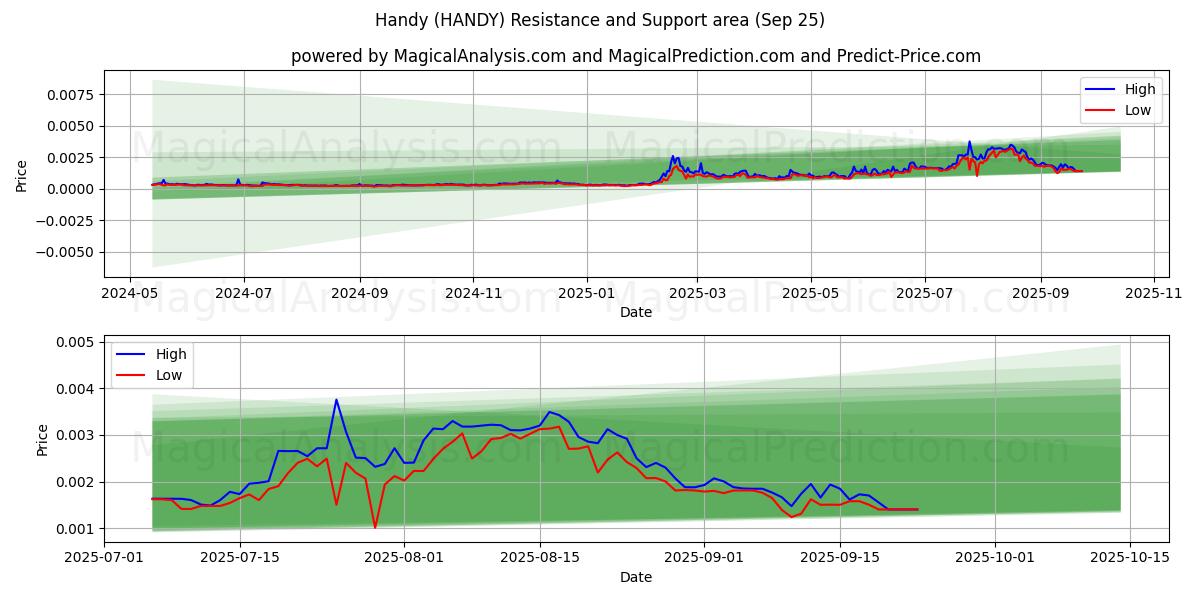Screen dimensions: 1200x600
Task: Click the blue High line swatch in bottom legend
Action: 131,355
